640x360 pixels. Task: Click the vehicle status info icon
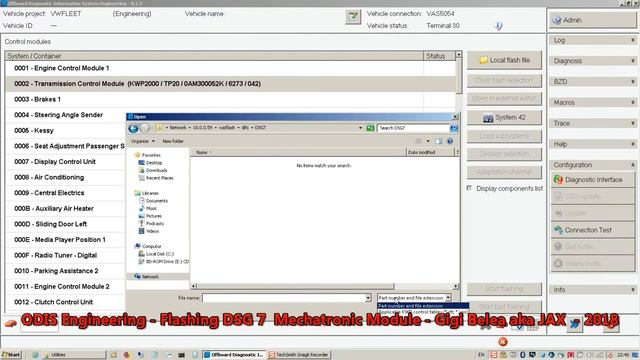(x=498, y=26)
